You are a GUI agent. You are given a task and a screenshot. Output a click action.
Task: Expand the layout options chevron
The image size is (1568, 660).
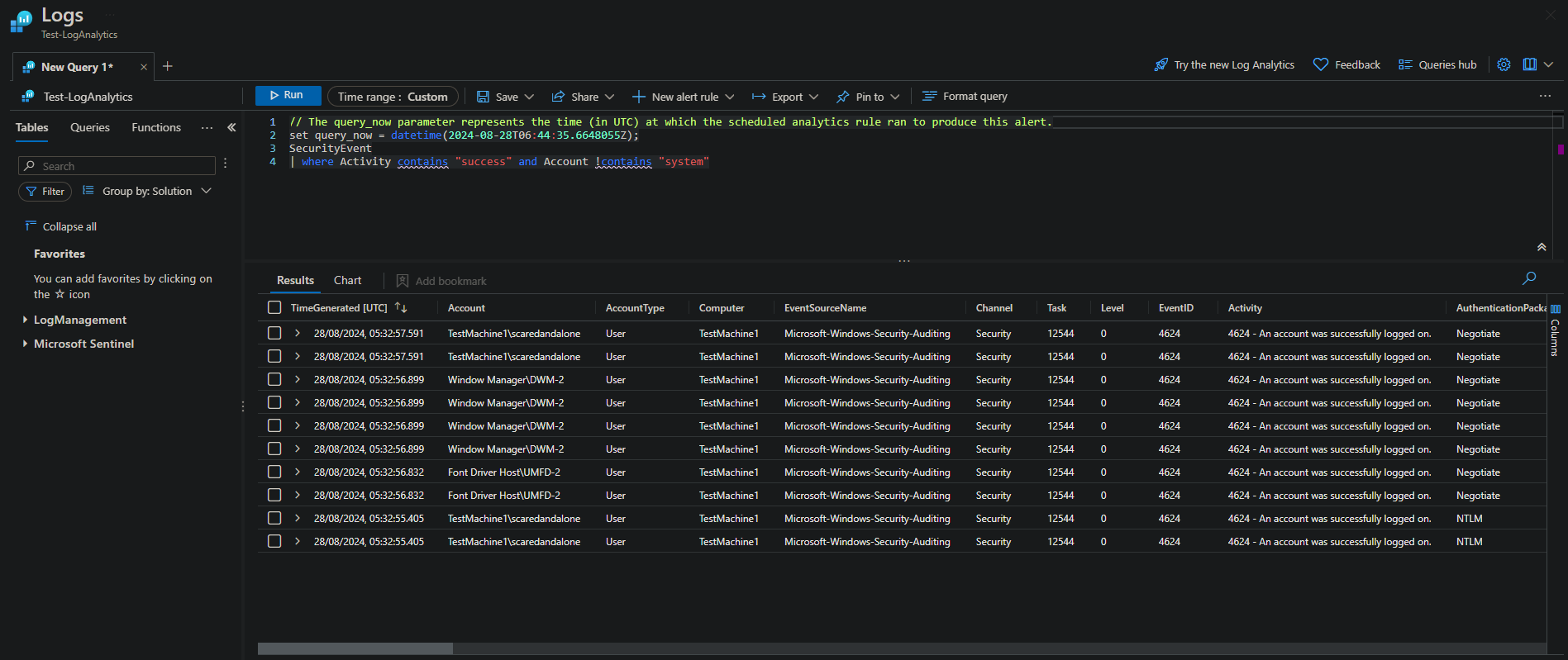(1549, 64)
